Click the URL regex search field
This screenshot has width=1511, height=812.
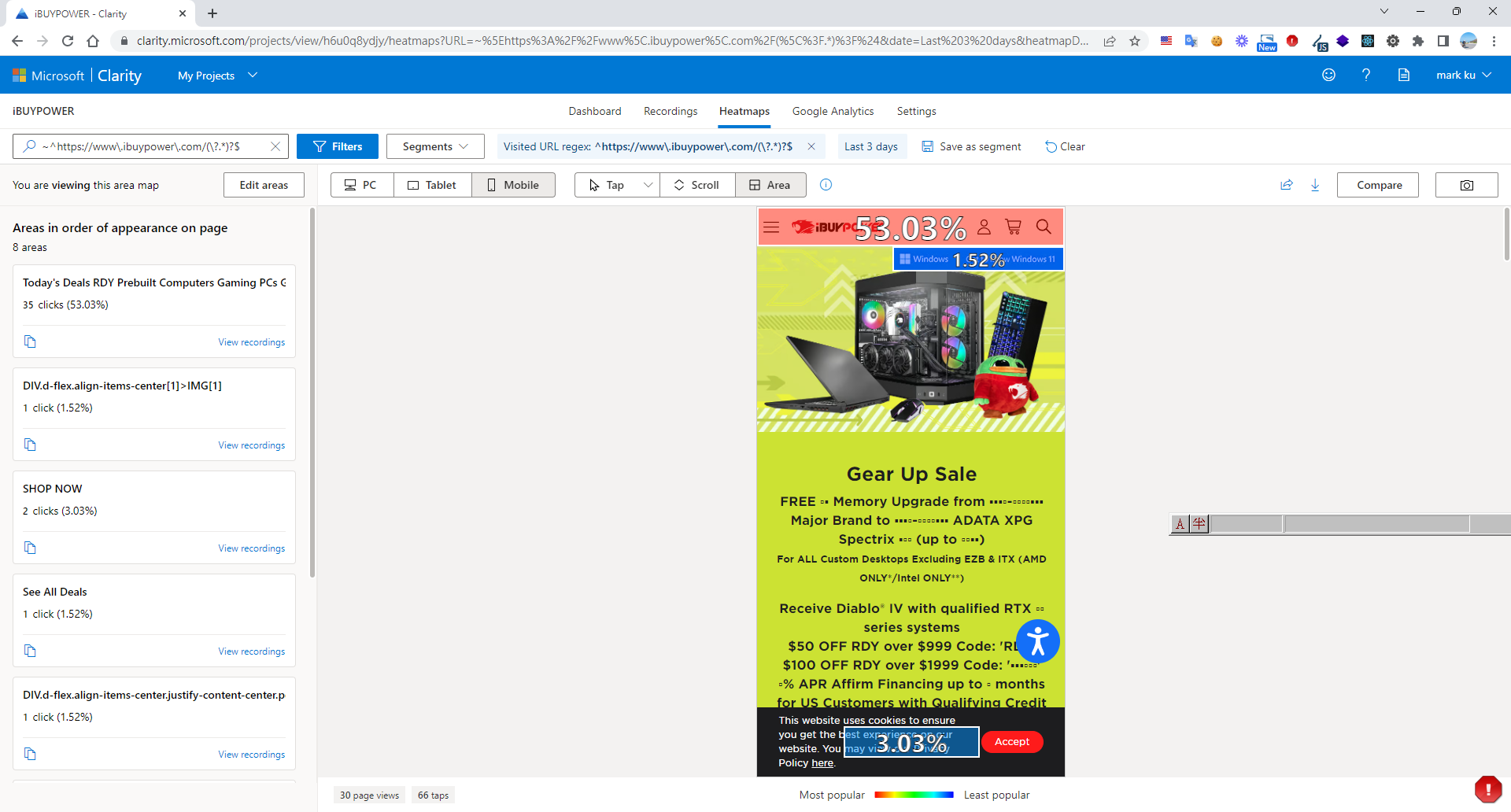click(150, 146)
